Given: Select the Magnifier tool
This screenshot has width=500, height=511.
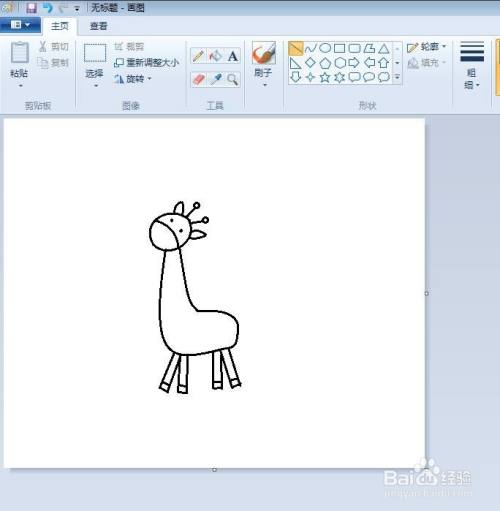Looking at the screenshot, I should point(233,80).
